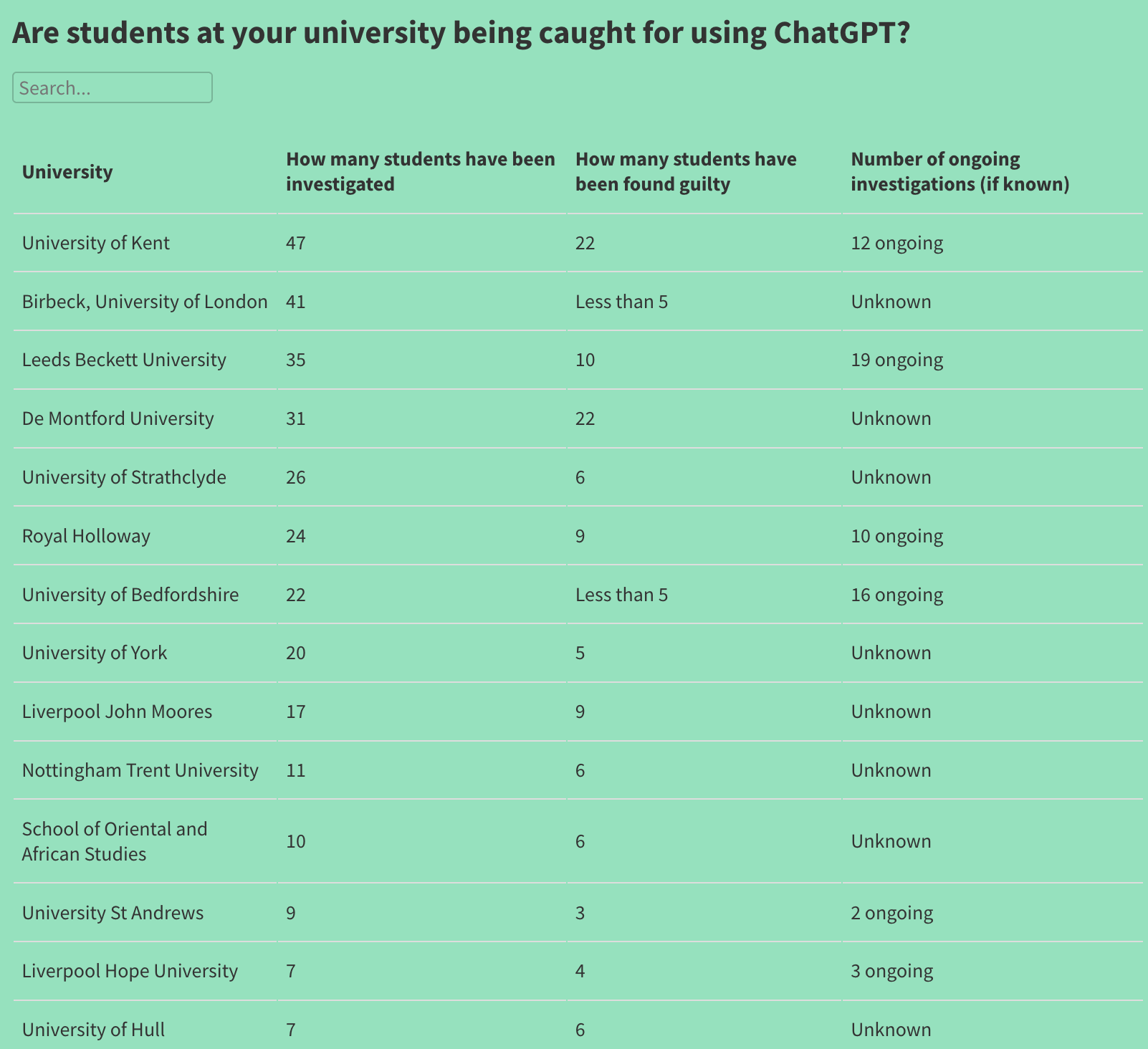Sort by students investigated column header
The width and height of the screenshot is (1148, 1049).
point(420,171)
